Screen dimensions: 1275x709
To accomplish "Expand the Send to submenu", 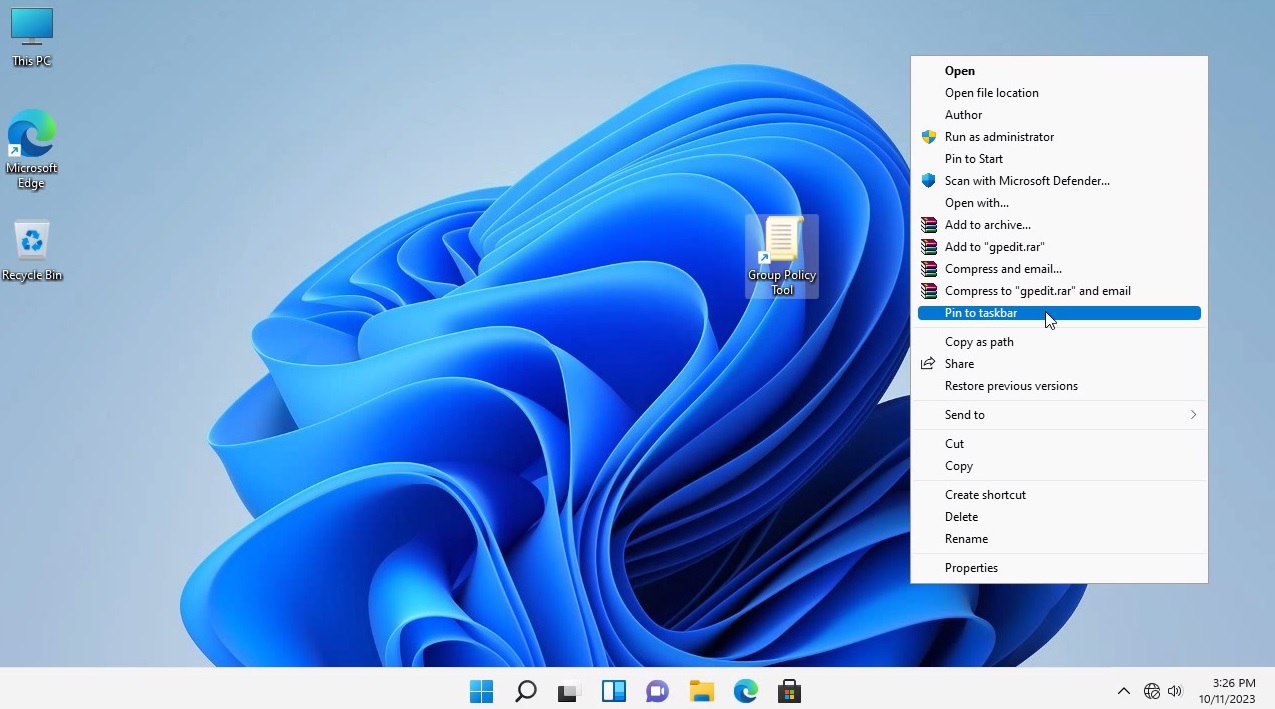I will point(1059,415).
